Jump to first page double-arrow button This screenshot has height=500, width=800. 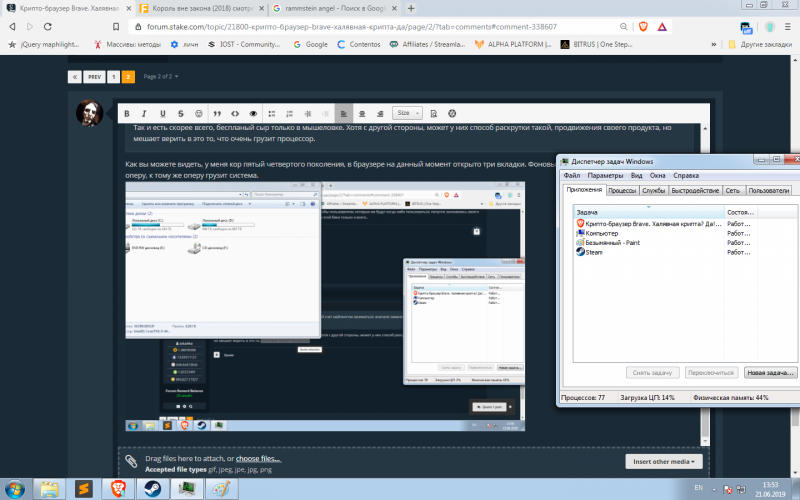pos(74,77)
